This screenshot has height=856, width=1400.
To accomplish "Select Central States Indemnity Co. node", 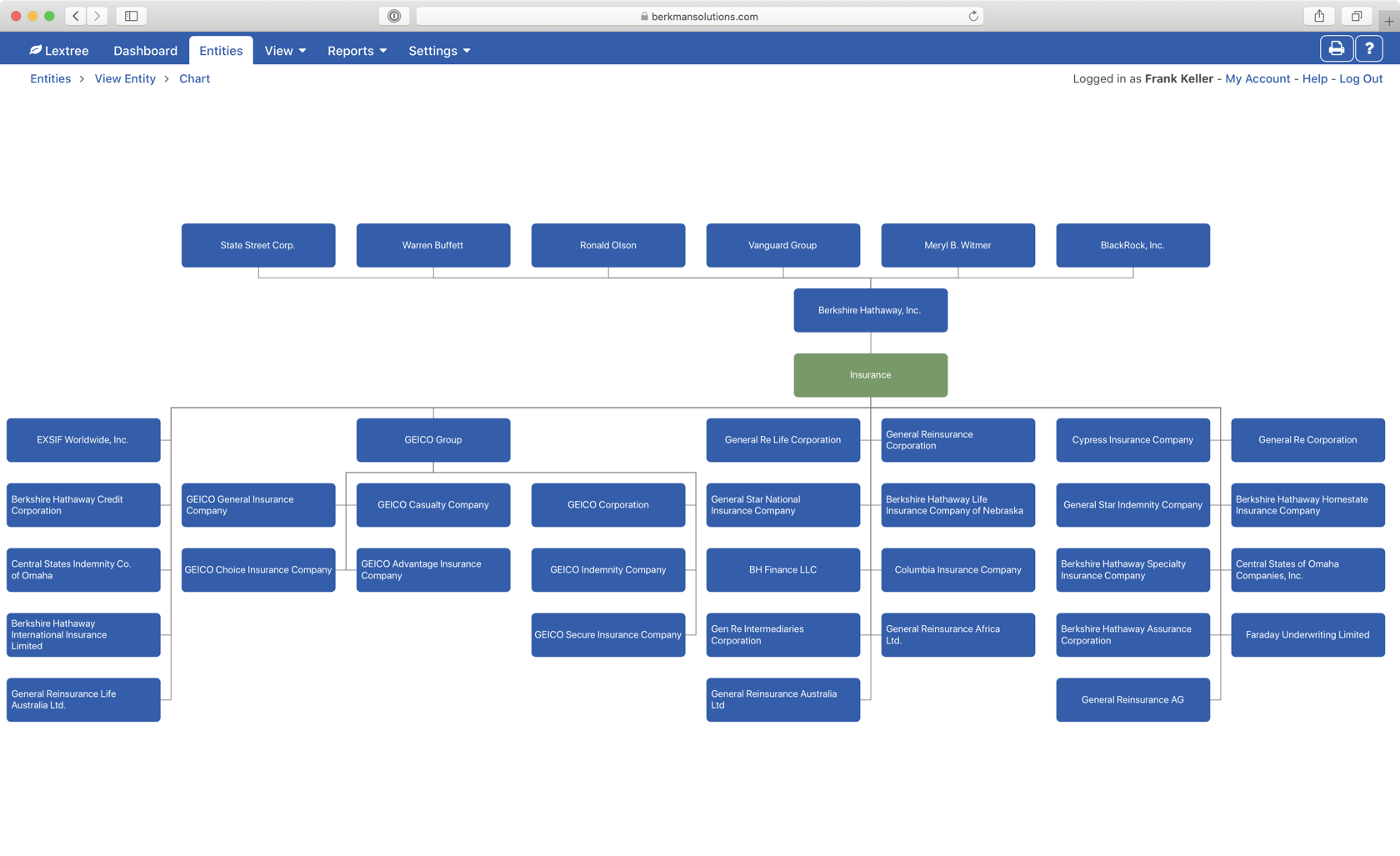I will pos(83,570).
